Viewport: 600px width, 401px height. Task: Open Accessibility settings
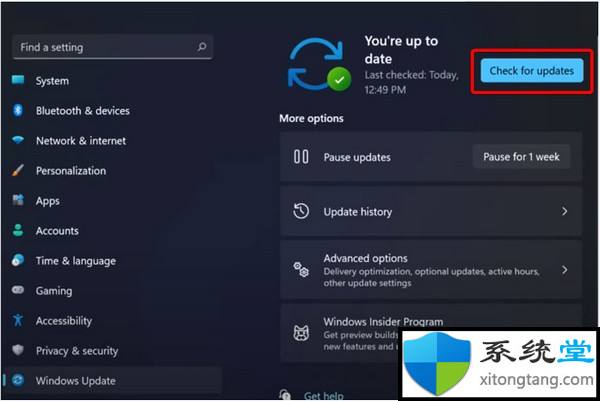(64, 321)
